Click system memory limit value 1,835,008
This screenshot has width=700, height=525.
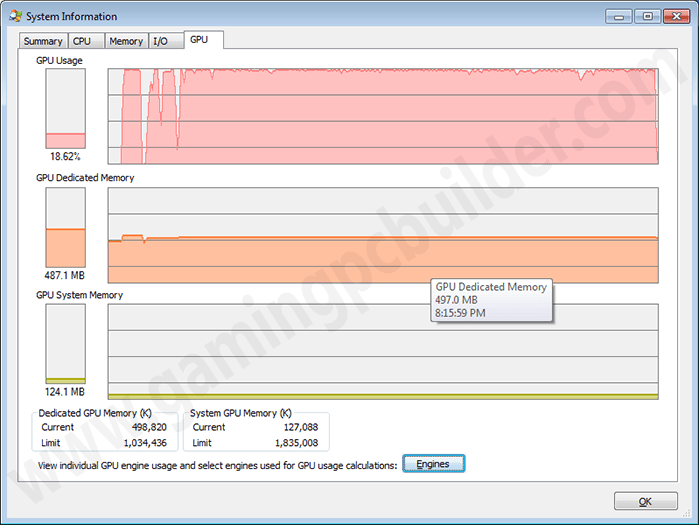tap(296, 443)
